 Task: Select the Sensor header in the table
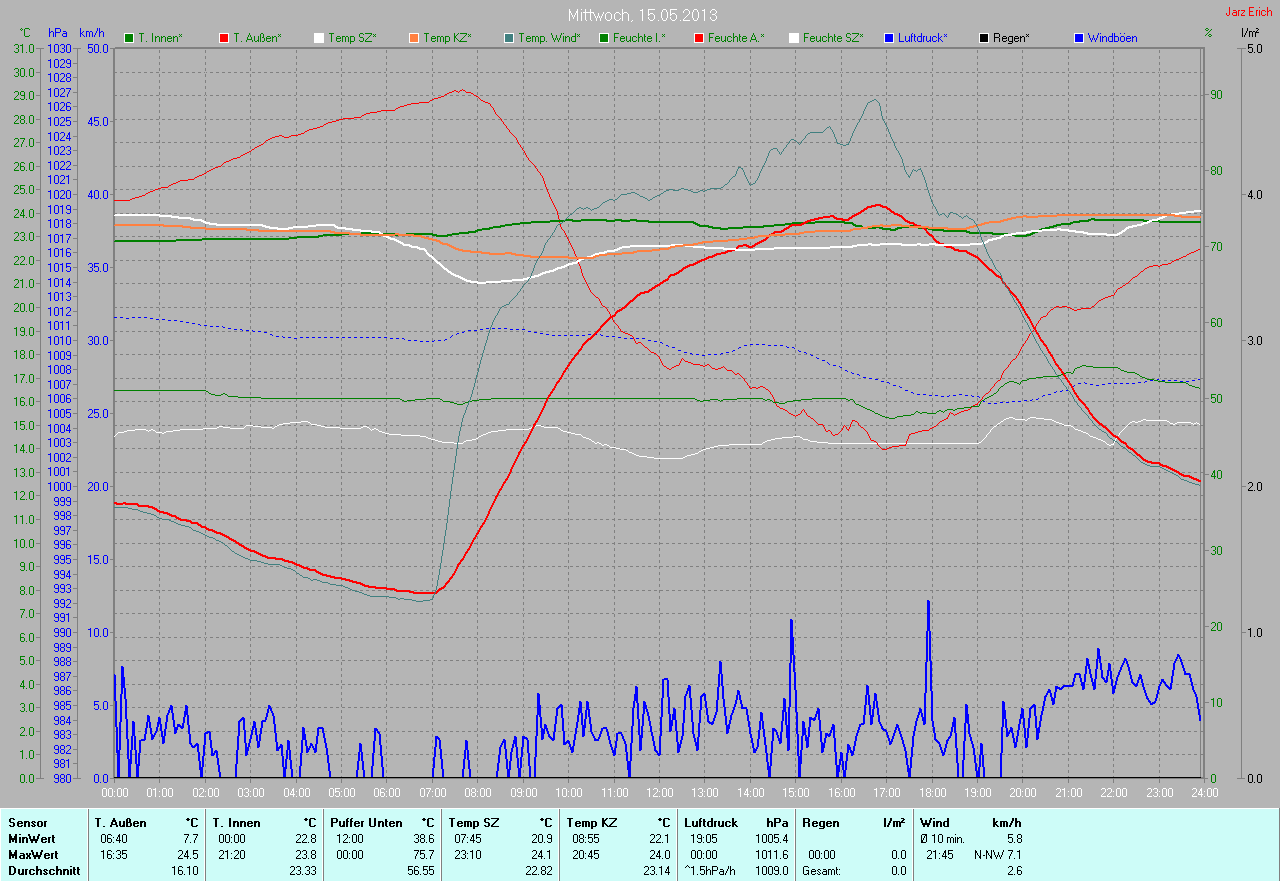[27, 823]
